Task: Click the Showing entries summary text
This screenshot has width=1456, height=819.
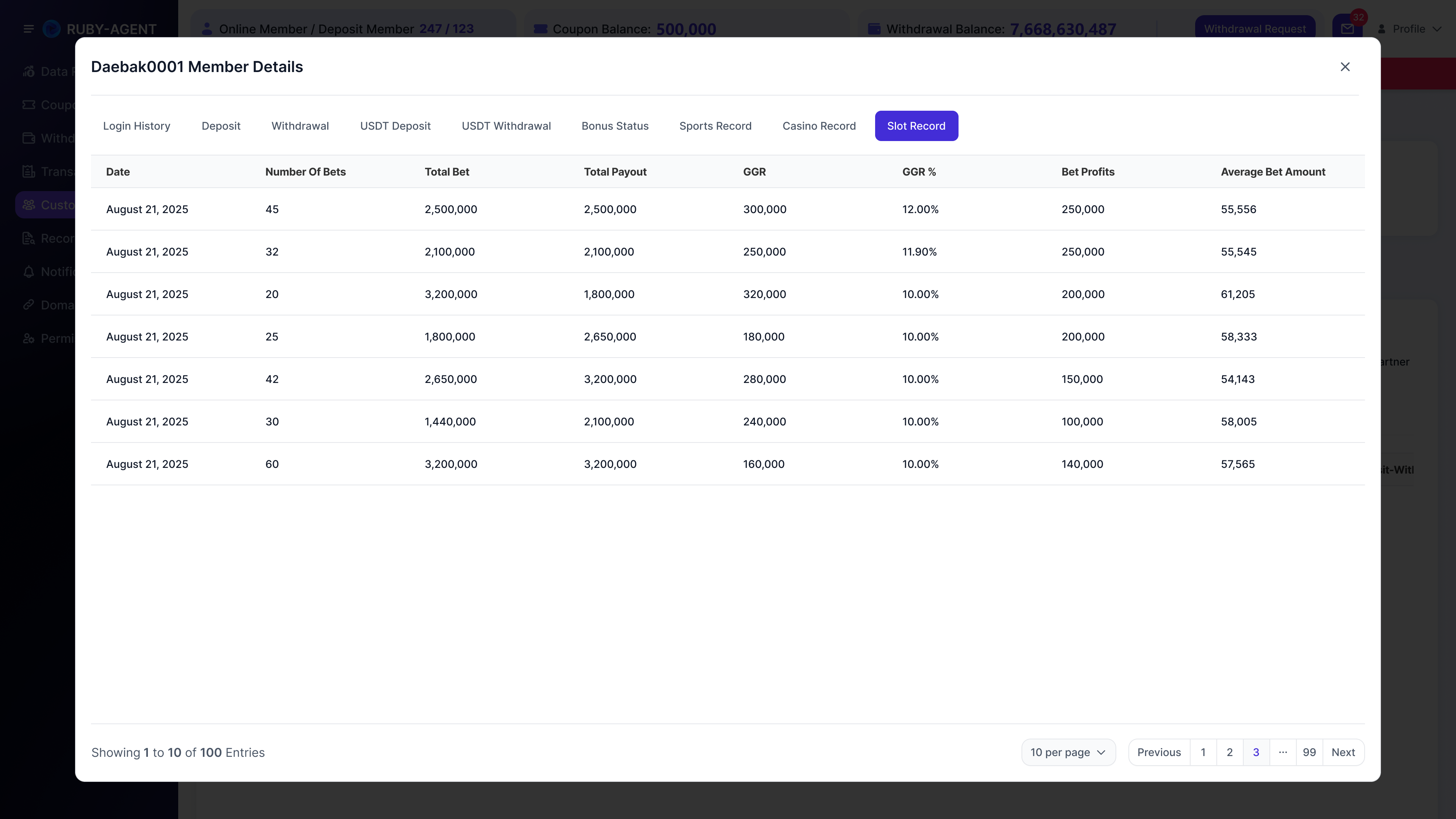Action: click(178, 752)
